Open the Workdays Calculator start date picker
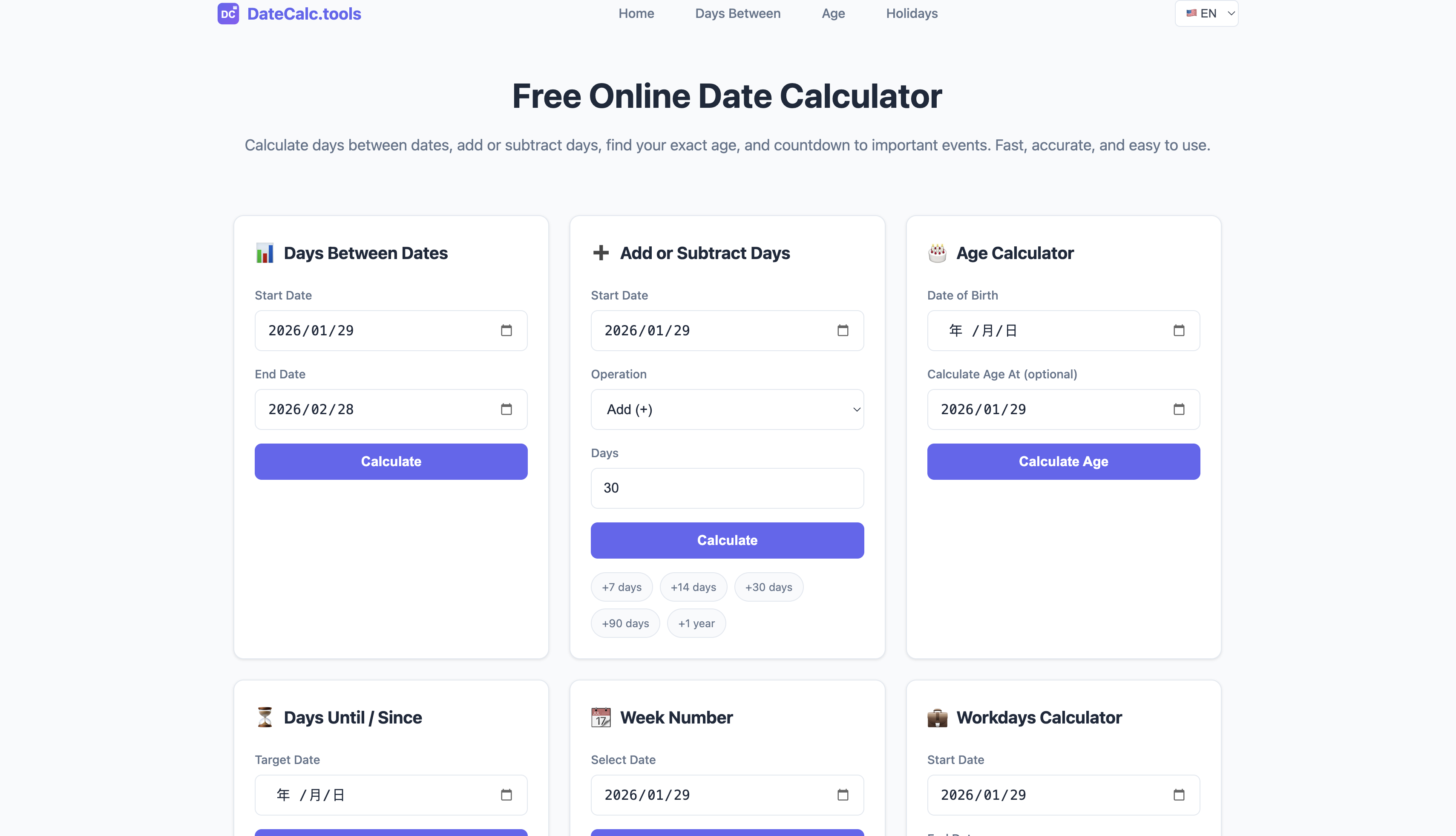 point(1179,795)
